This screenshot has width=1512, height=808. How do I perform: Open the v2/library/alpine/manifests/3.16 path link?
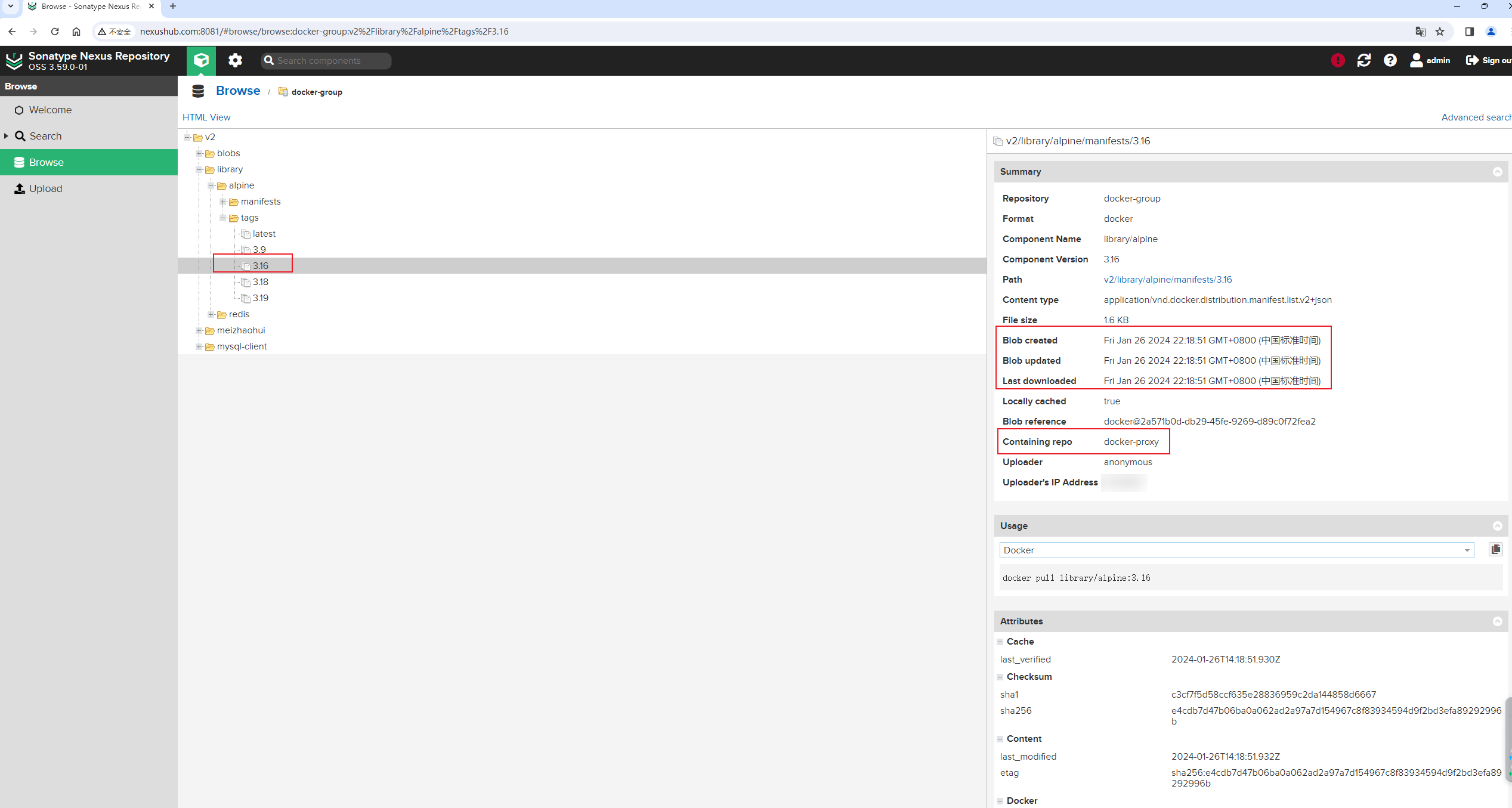[x=1167, y=280]
